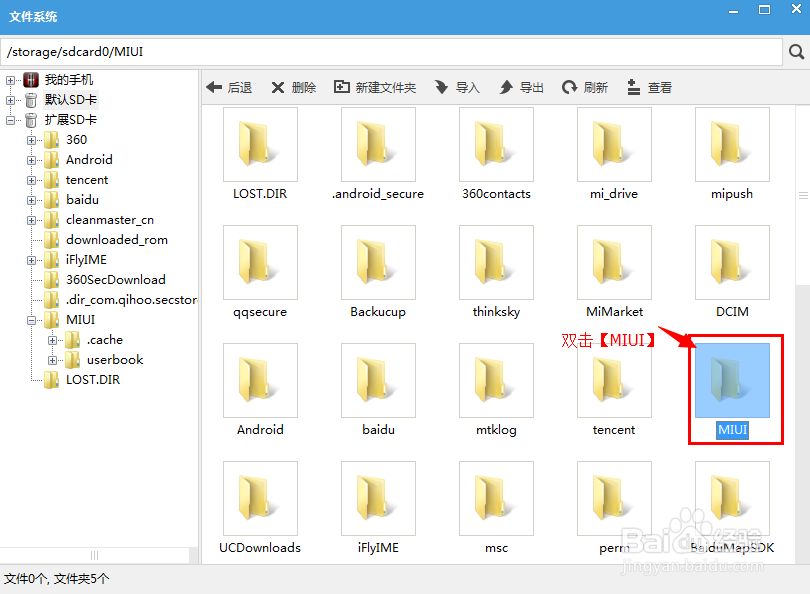Select the baidu folder in grid
Screen dimensions: 810x594
[378, 380]
